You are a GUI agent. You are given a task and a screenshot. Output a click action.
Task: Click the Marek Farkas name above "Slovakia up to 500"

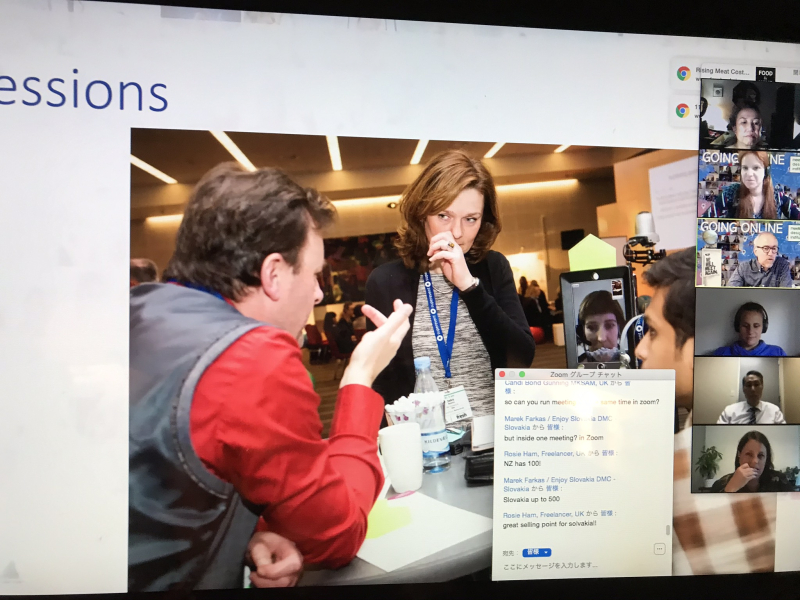tap(559, 484)
